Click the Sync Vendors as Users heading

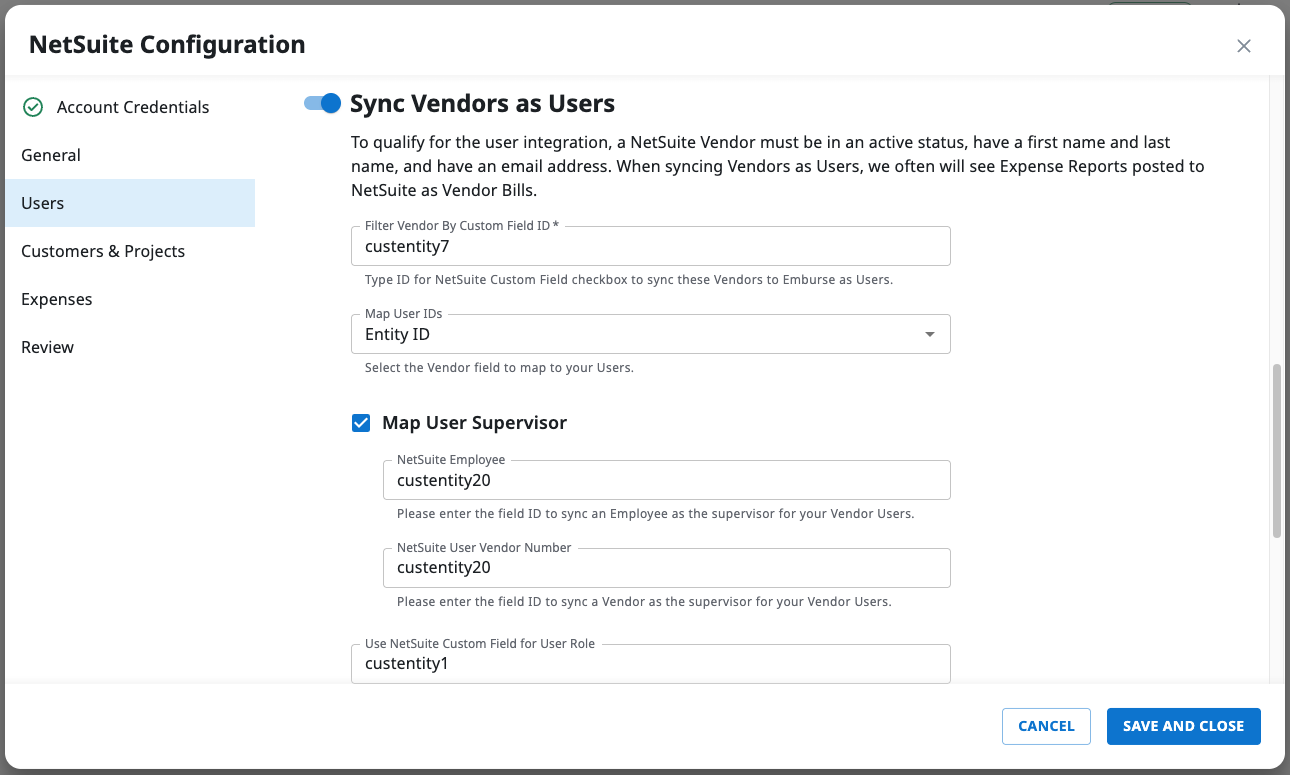click(x=482, y=103)
